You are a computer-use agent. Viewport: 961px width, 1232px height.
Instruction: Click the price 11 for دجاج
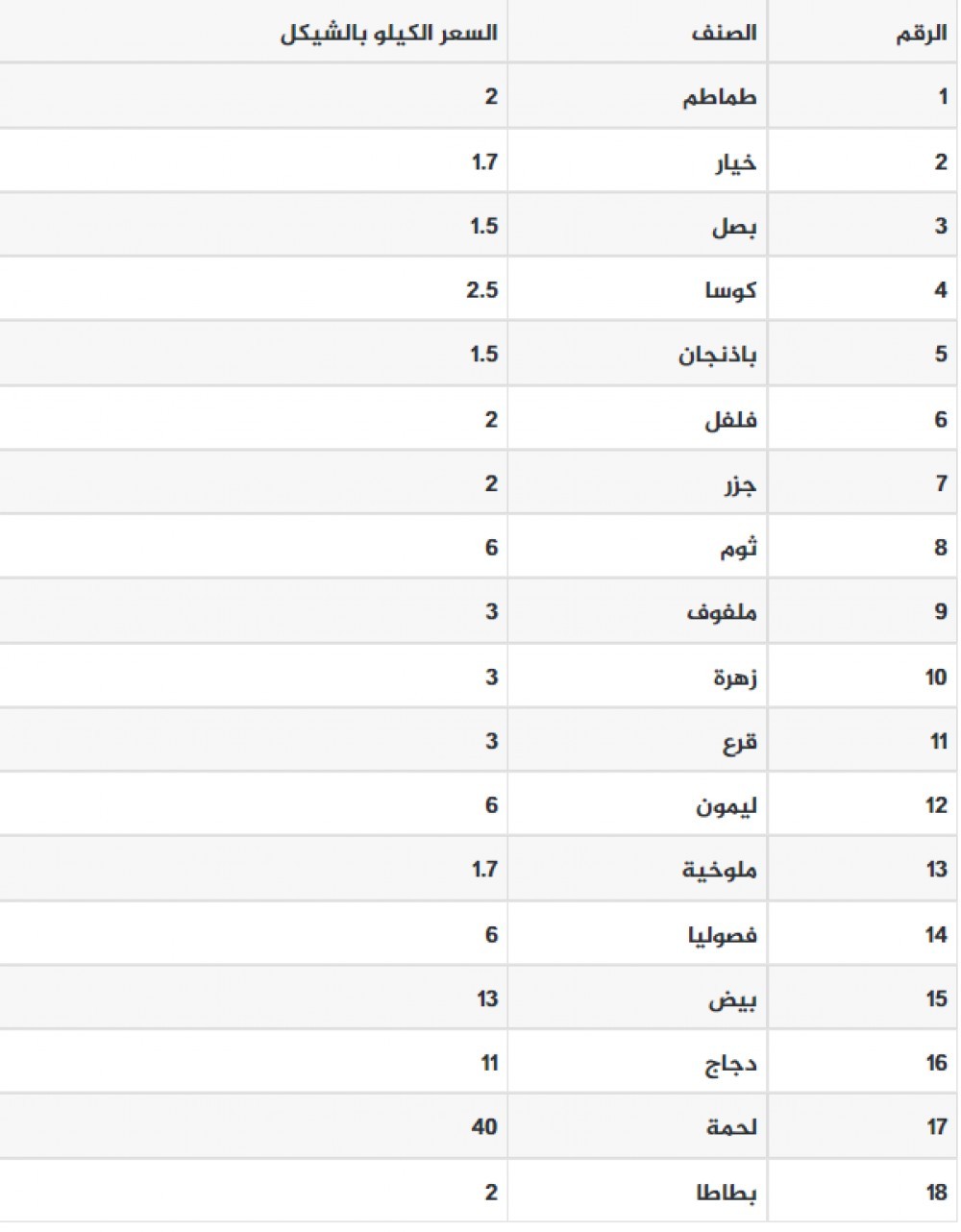(489, 1063)
